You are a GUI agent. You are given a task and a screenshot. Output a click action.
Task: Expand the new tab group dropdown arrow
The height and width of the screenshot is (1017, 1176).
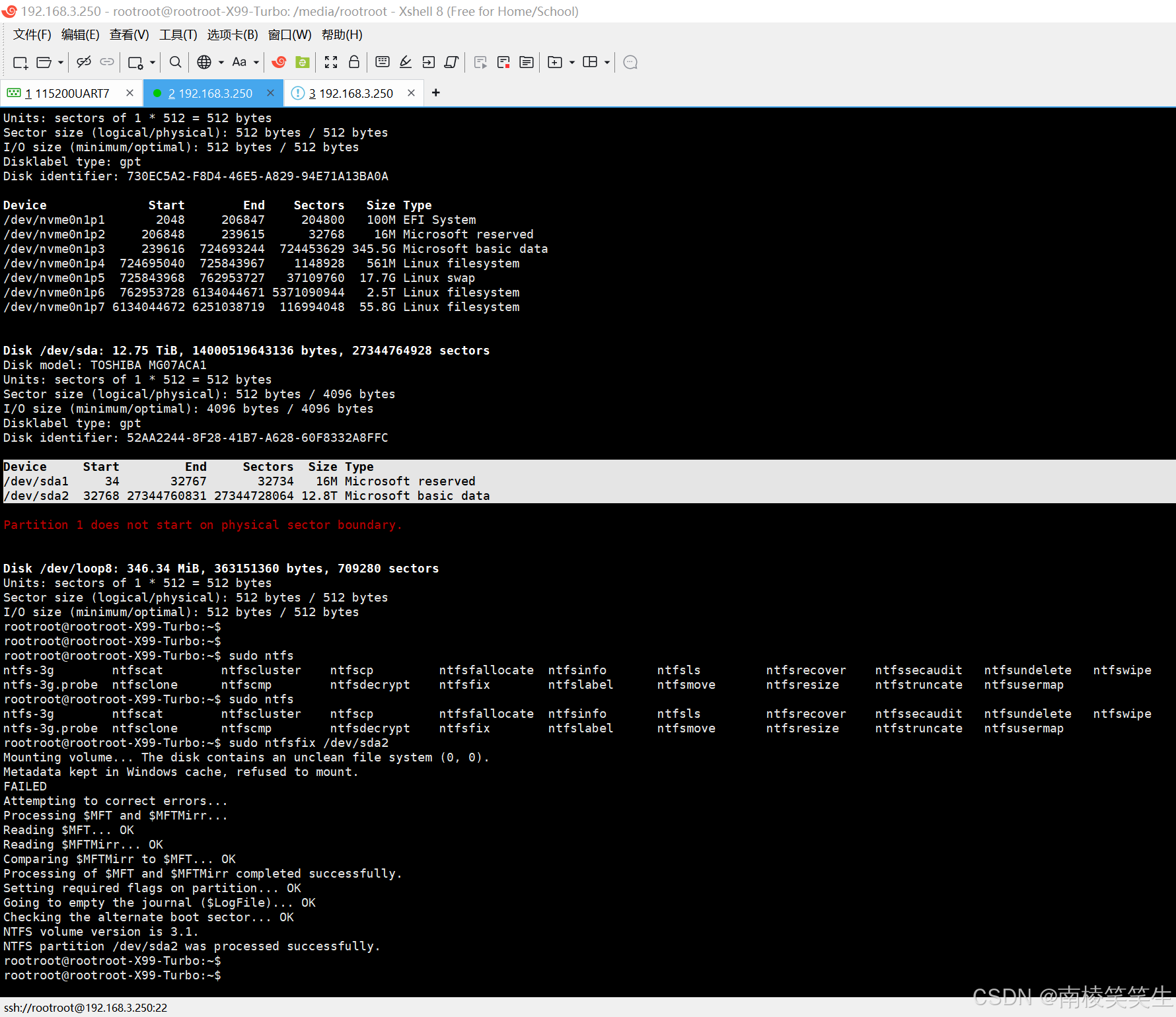point(572,62)
